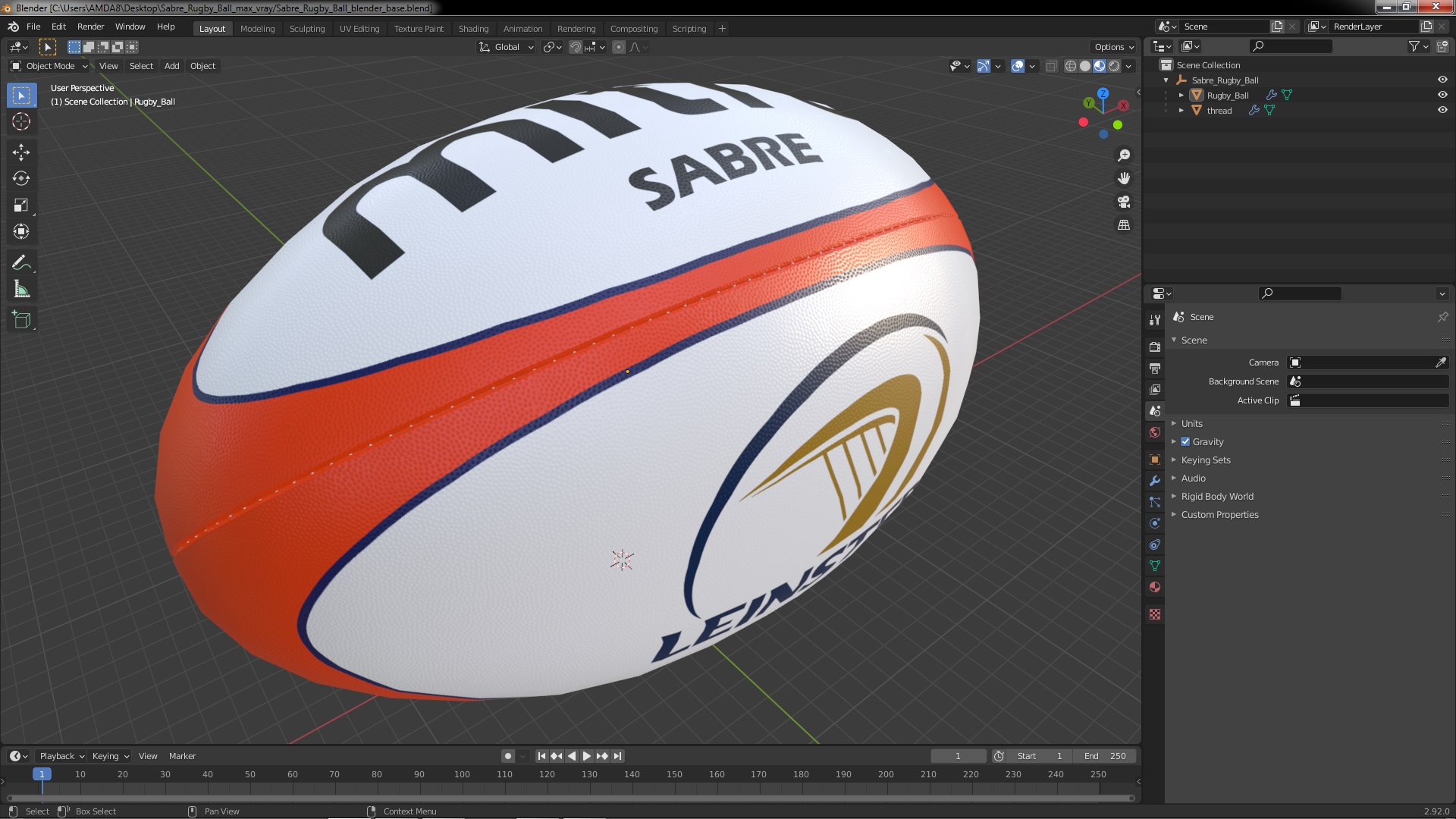Expand the Rugby_Ball tree item

point(1181,95)
